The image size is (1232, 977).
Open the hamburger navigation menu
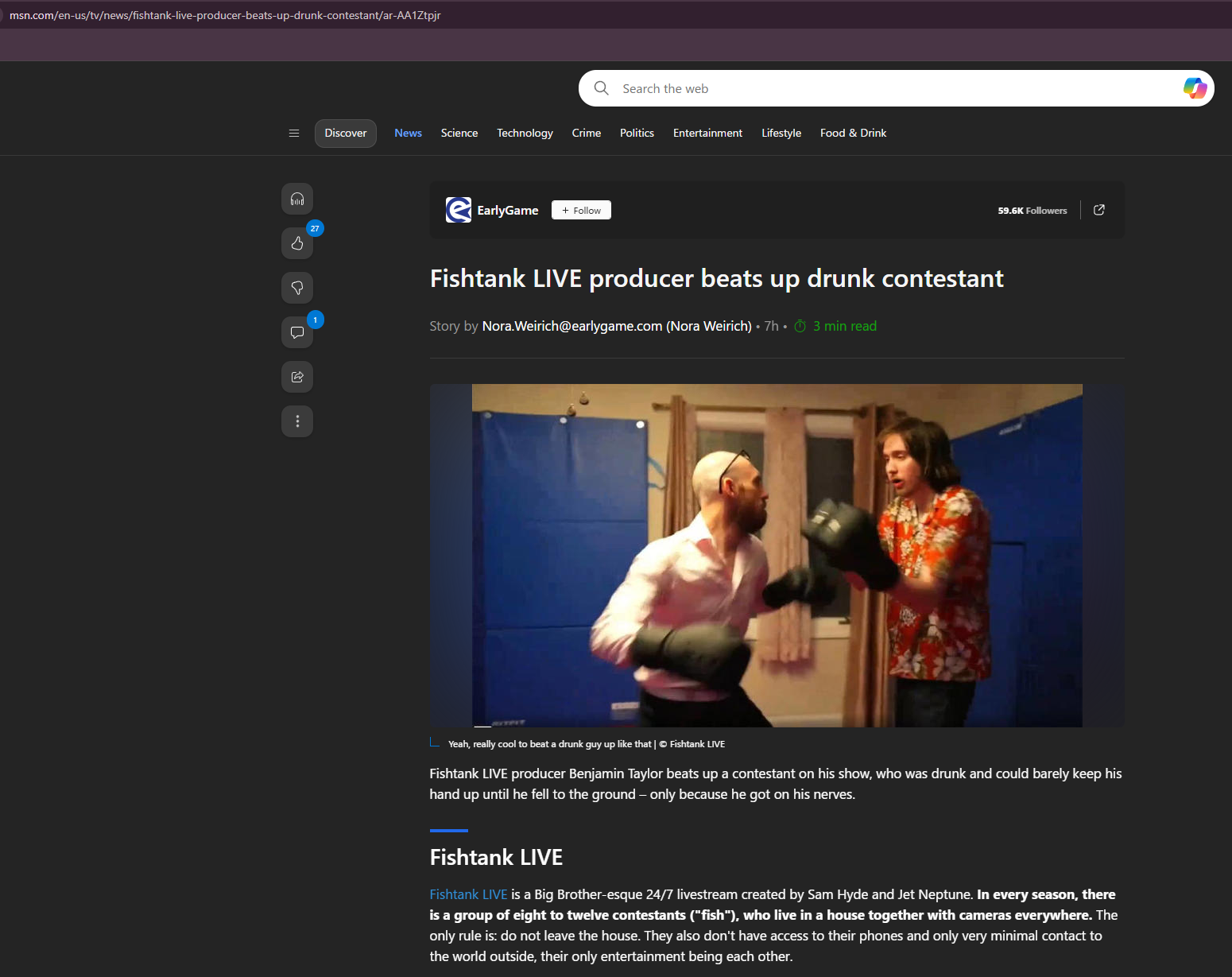coord(294,134)
